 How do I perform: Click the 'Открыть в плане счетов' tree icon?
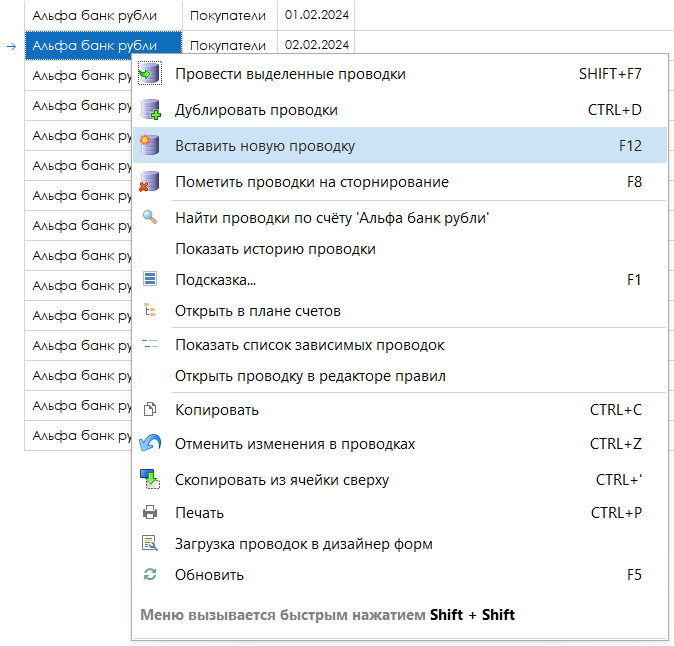(x=150, y=311)
